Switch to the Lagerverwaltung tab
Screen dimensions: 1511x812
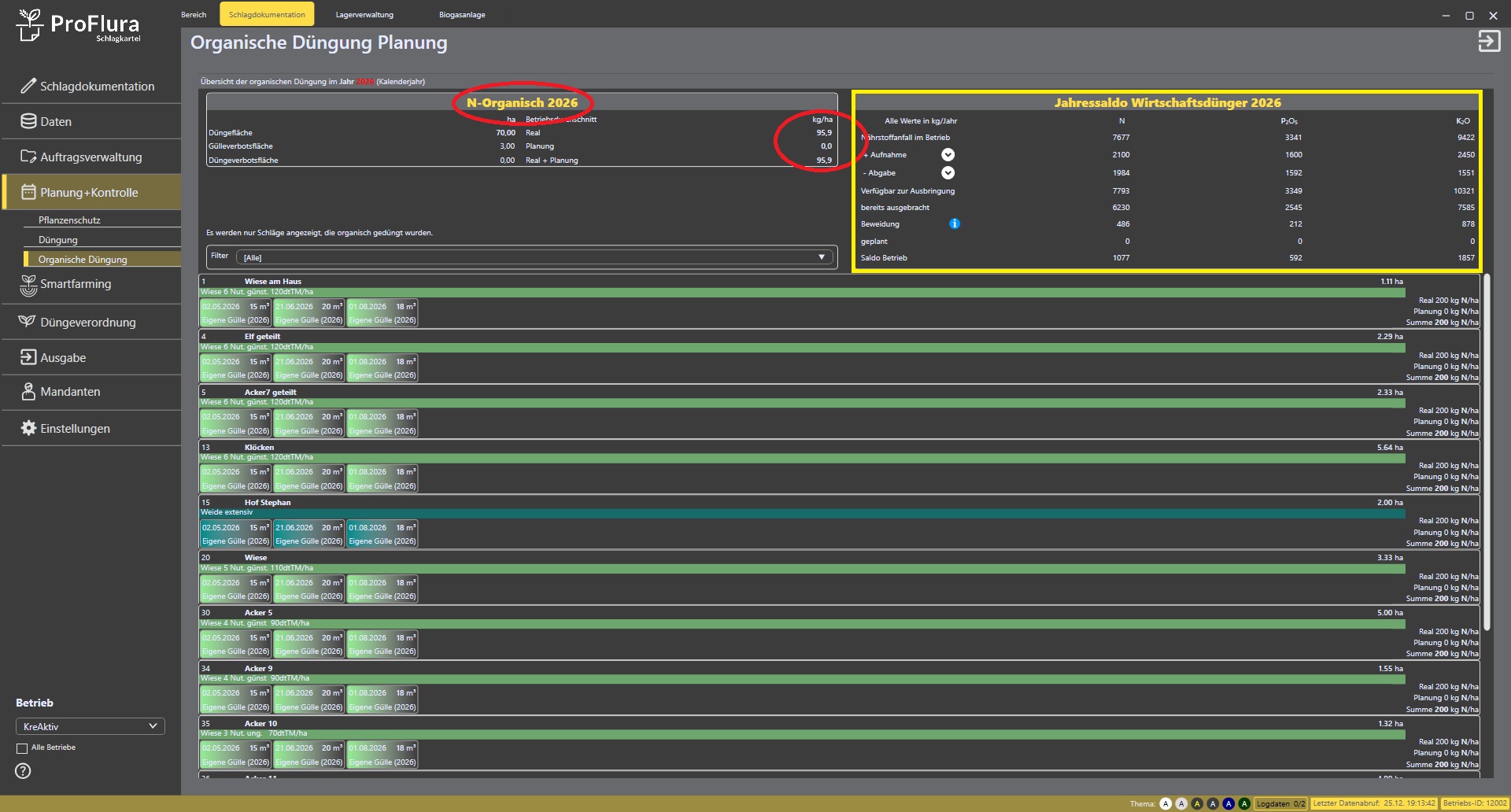[x=364, y=14]
